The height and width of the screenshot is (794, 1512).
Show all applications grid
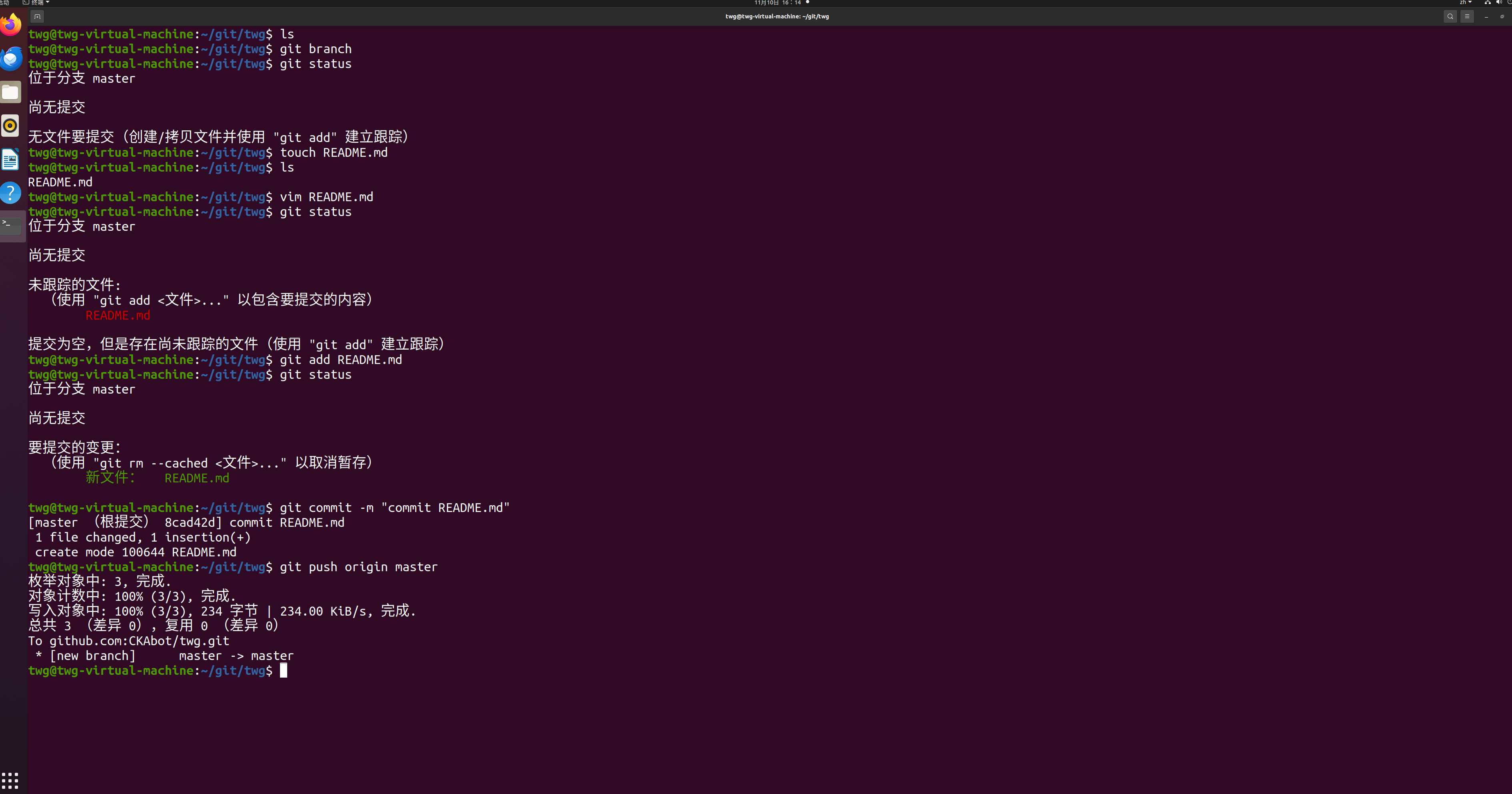pyautogui.click(x=10, y=780)
